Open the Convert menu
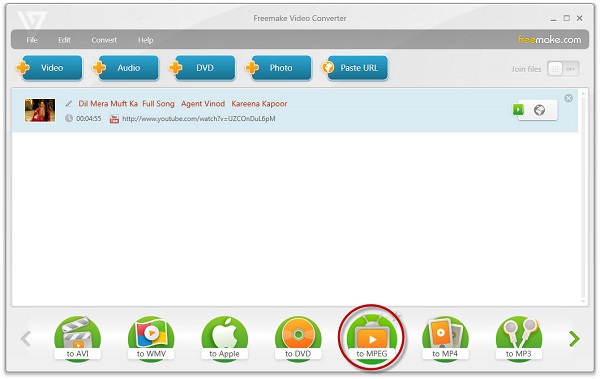Viewport: 600px width, 379px height. 104,40
